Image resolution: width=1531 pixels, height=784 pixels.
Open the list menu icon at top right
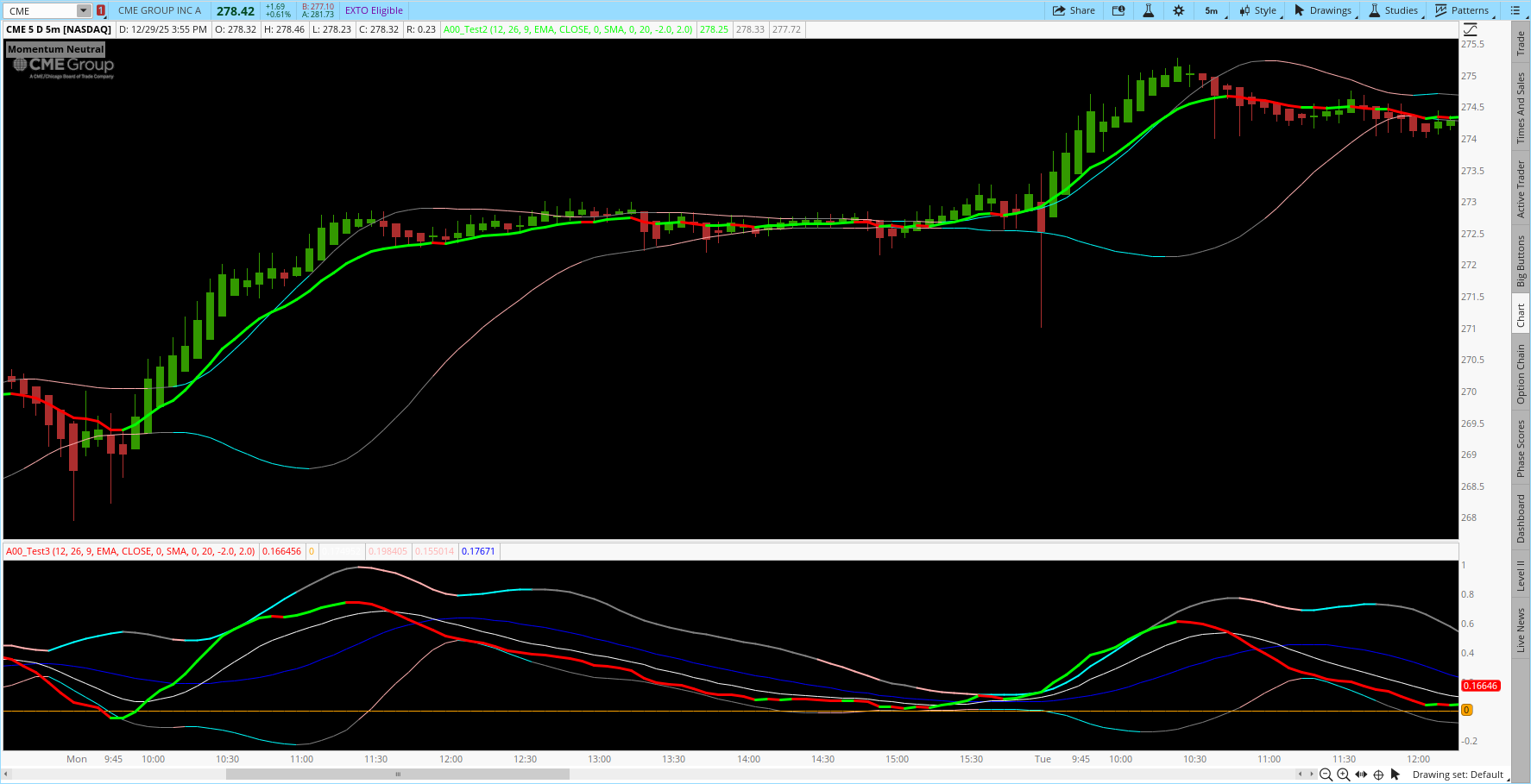(x=1515, y=10)
